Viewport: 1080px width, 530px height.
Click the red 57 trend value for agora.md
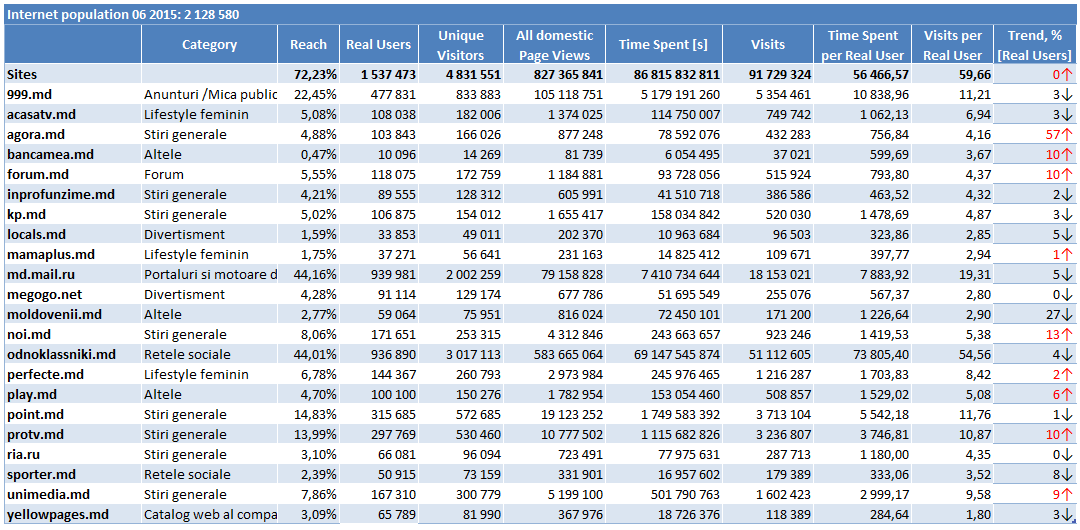[x=1035, y=134]
